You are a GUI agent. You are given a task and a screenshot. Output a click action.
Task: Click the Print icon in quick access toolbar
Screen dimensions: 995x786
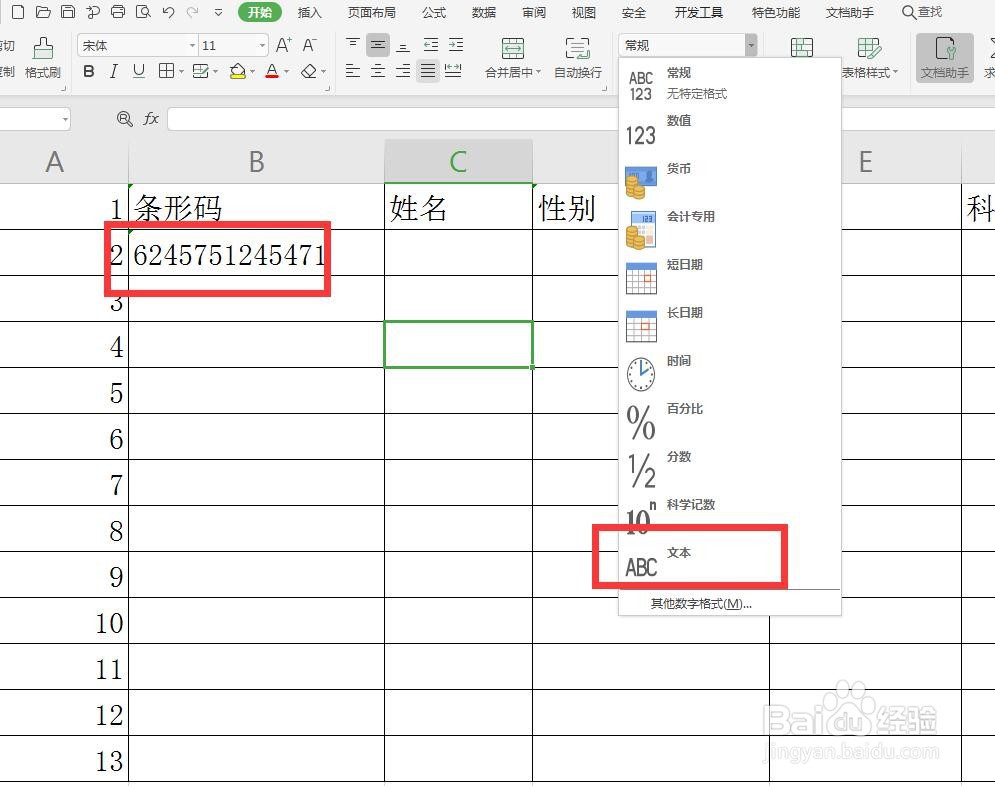tap(118, 13)
